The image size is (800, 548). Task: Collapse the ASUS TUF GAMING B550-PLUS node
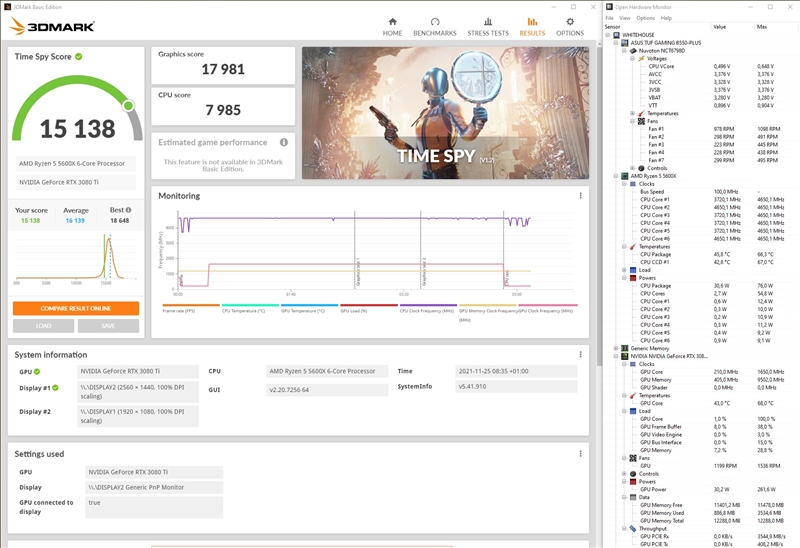pos(616,43)
